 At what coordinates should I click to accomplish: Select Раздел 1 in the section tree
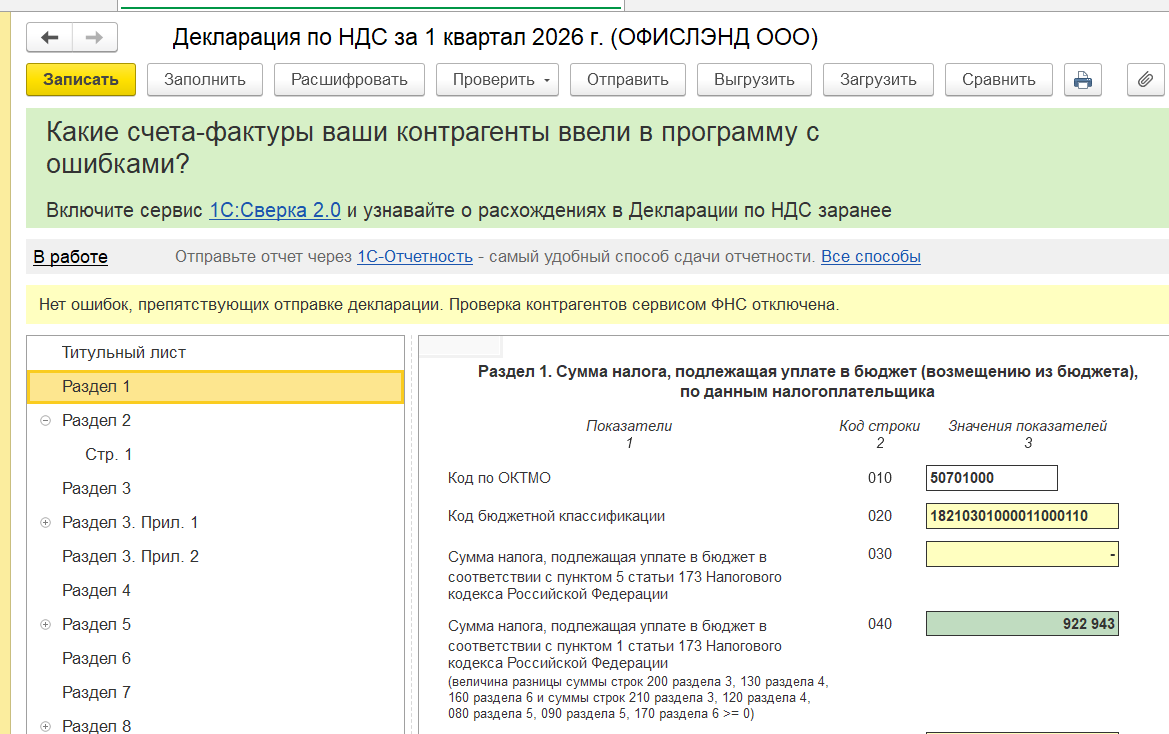point(215,387)
